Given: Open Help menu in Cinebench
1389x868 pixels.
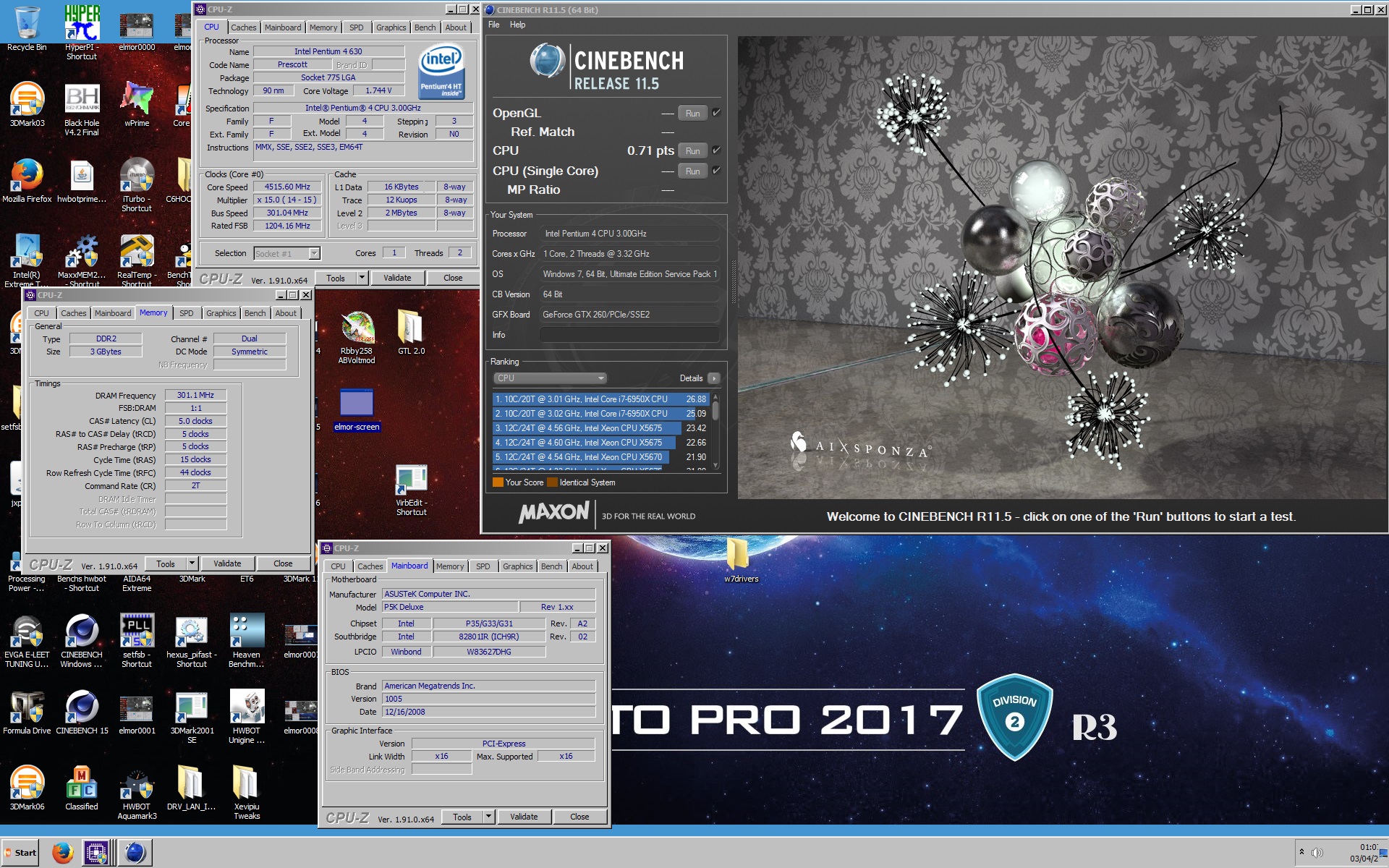Looking at the screenshot, I should [x=517, y=25].
